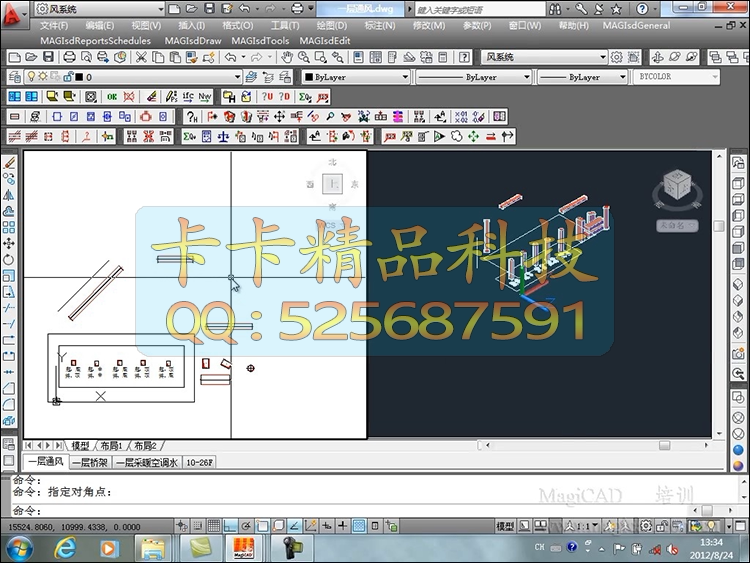This screenshot has height=563, width=750.
Task: Open the ByLayer lineweight dropdown
Action: [583, 77]
